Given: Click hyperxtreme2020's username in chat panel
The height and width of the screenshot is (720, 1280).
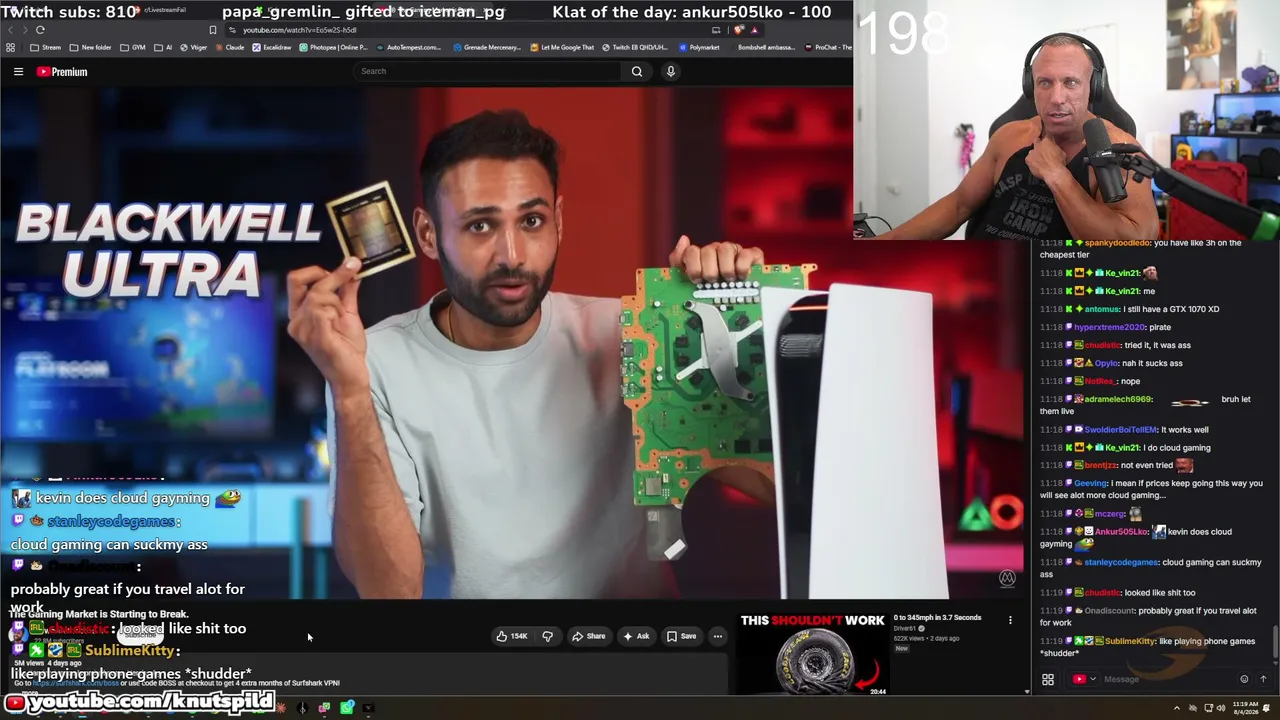Looking at the screenshot, I should 1109,327.
